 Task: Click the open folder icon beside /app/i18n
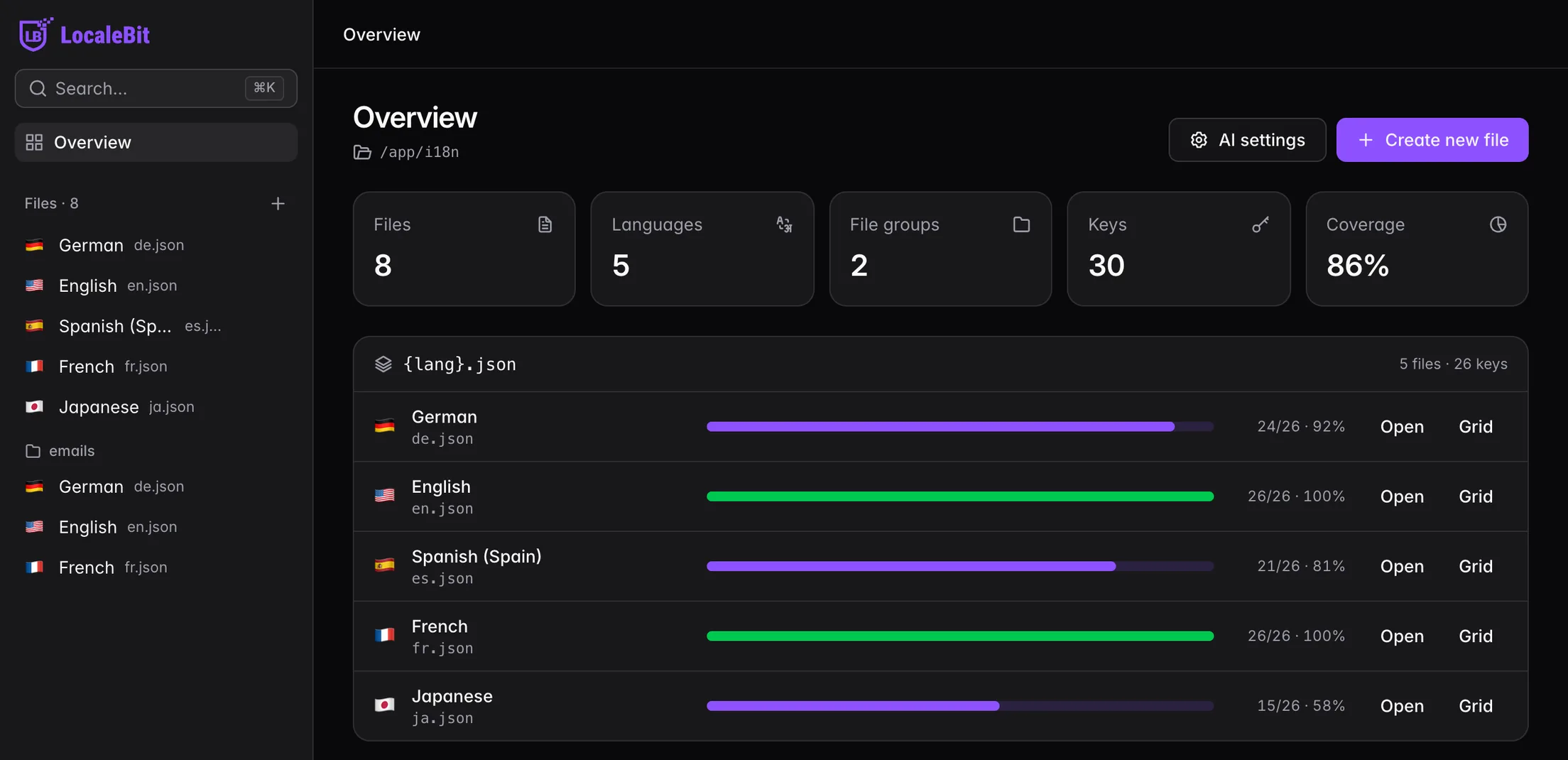362,152
